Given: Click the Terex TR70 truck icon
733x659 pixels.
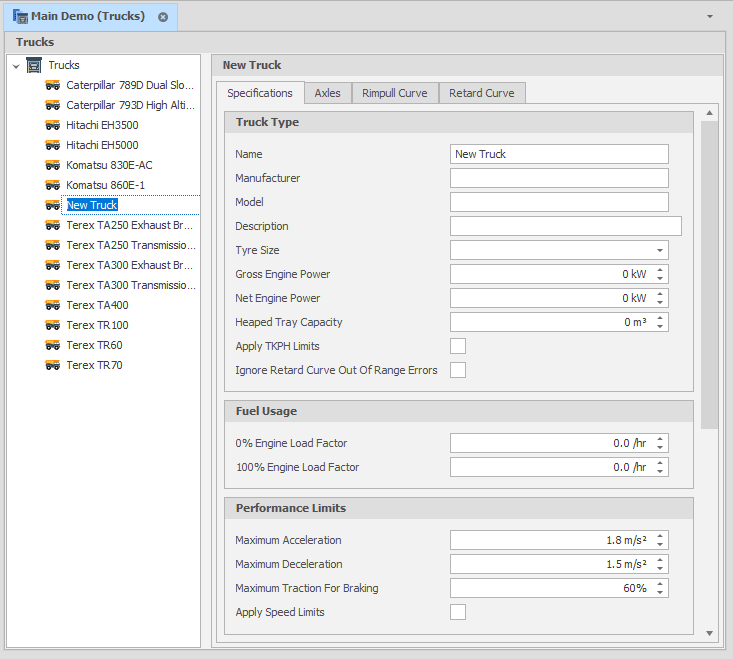Looking at the screenshot, I should (x=53, y=365).
